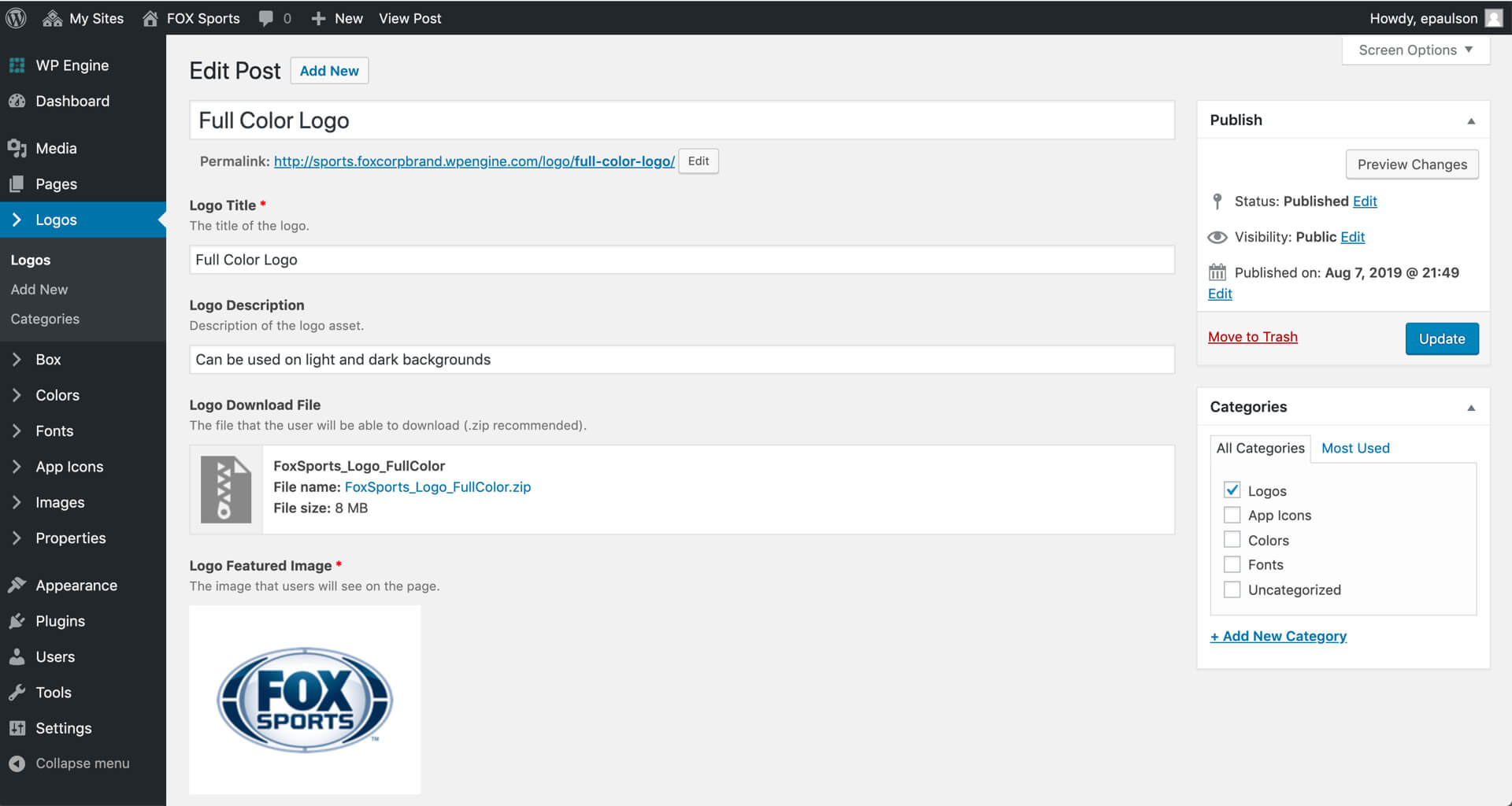Click the zip archive file icon
This screenshot has width=1512, height=806.
click(226, 490)
